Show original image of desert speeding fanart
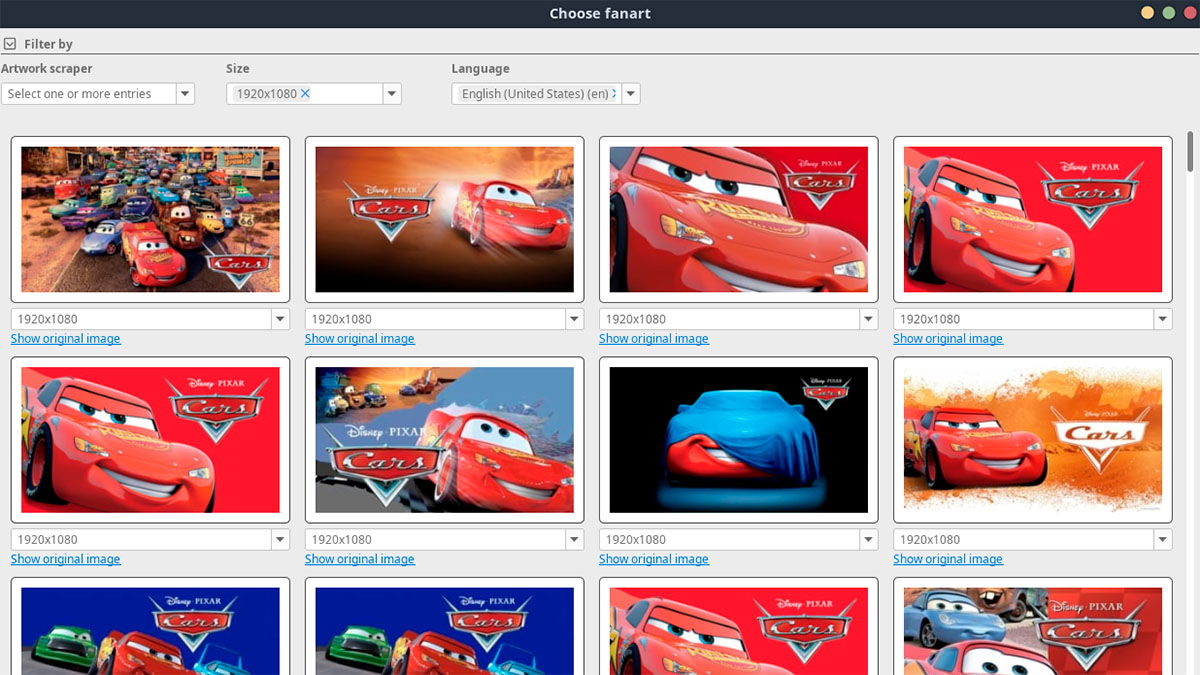Image resolution: width=1200 pixels, height=675 pixels. [x=359, y=339]
